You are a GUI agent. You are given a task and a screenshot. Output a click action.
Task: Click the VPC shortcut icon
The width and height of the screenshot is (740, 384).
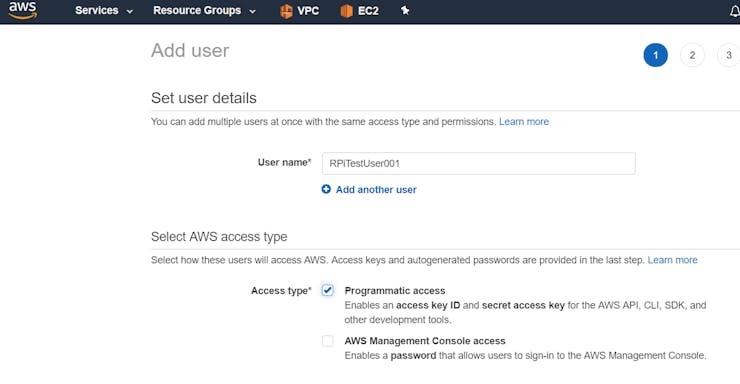[x=286, y=11]
